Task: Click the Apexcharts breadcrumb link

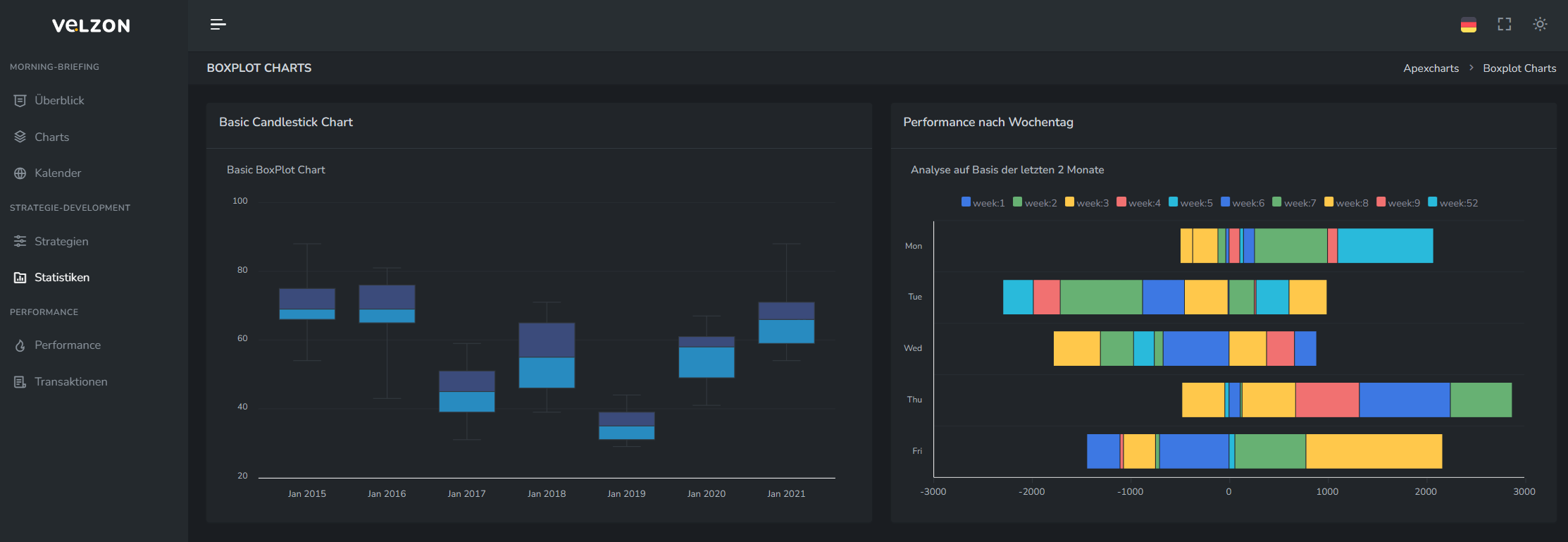Action: pyautogui.click(x=1431, y=68)
